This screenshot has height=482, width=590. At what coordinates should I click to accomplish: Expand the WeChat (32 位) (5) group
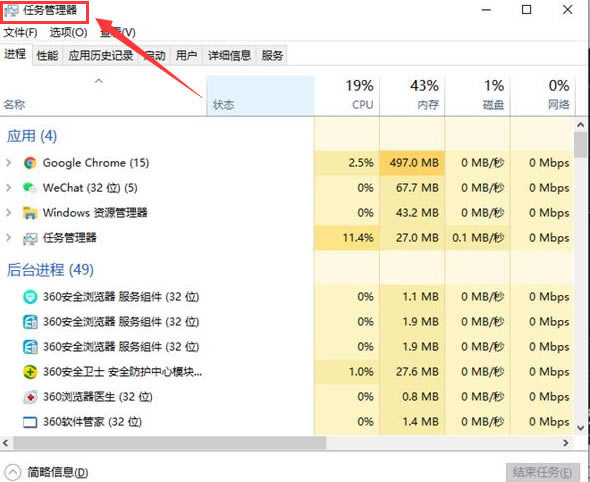tap(8, 188)
